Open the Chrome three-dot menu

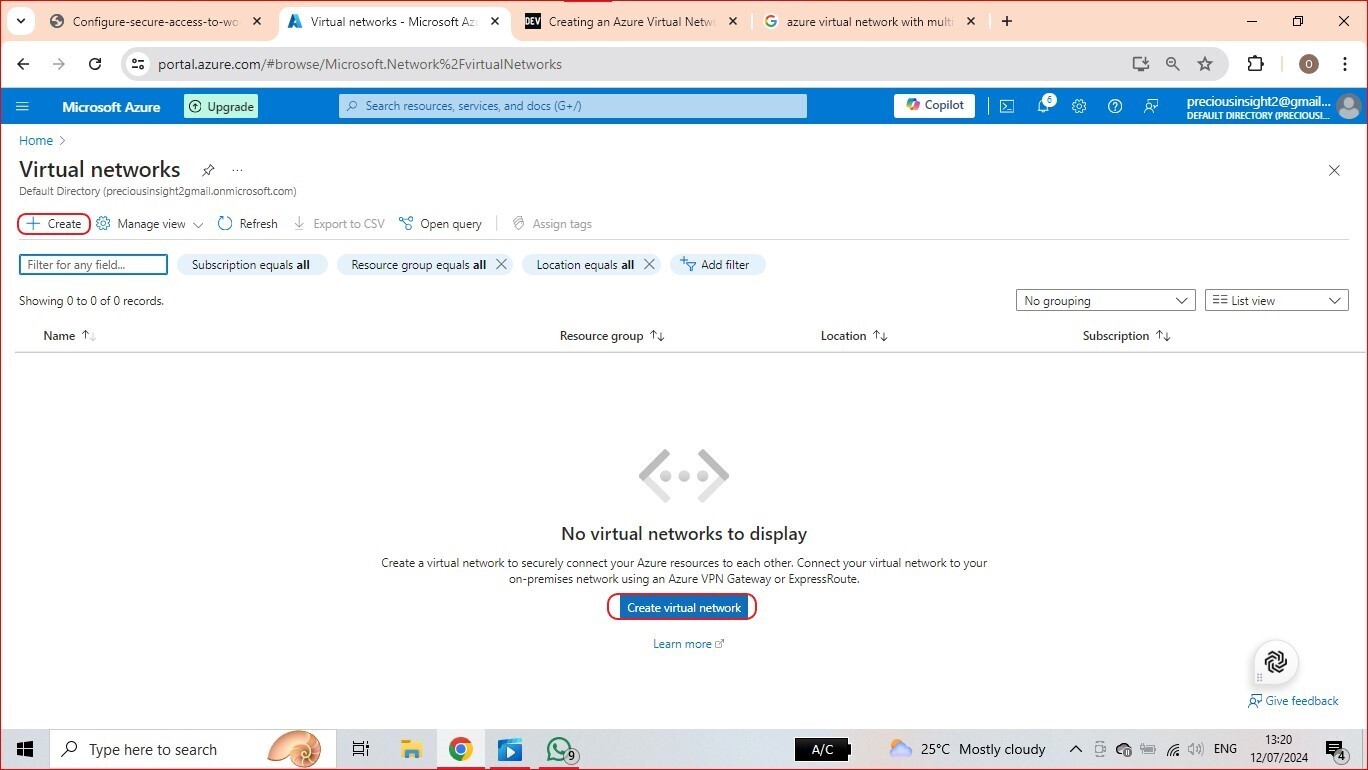1343,64
